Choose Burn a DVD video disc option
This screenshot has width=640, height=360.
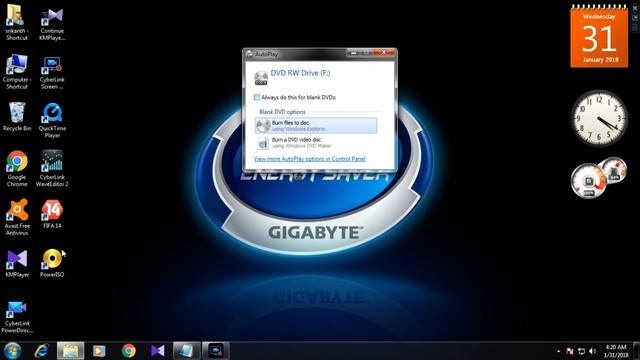(x=316, y=142)
